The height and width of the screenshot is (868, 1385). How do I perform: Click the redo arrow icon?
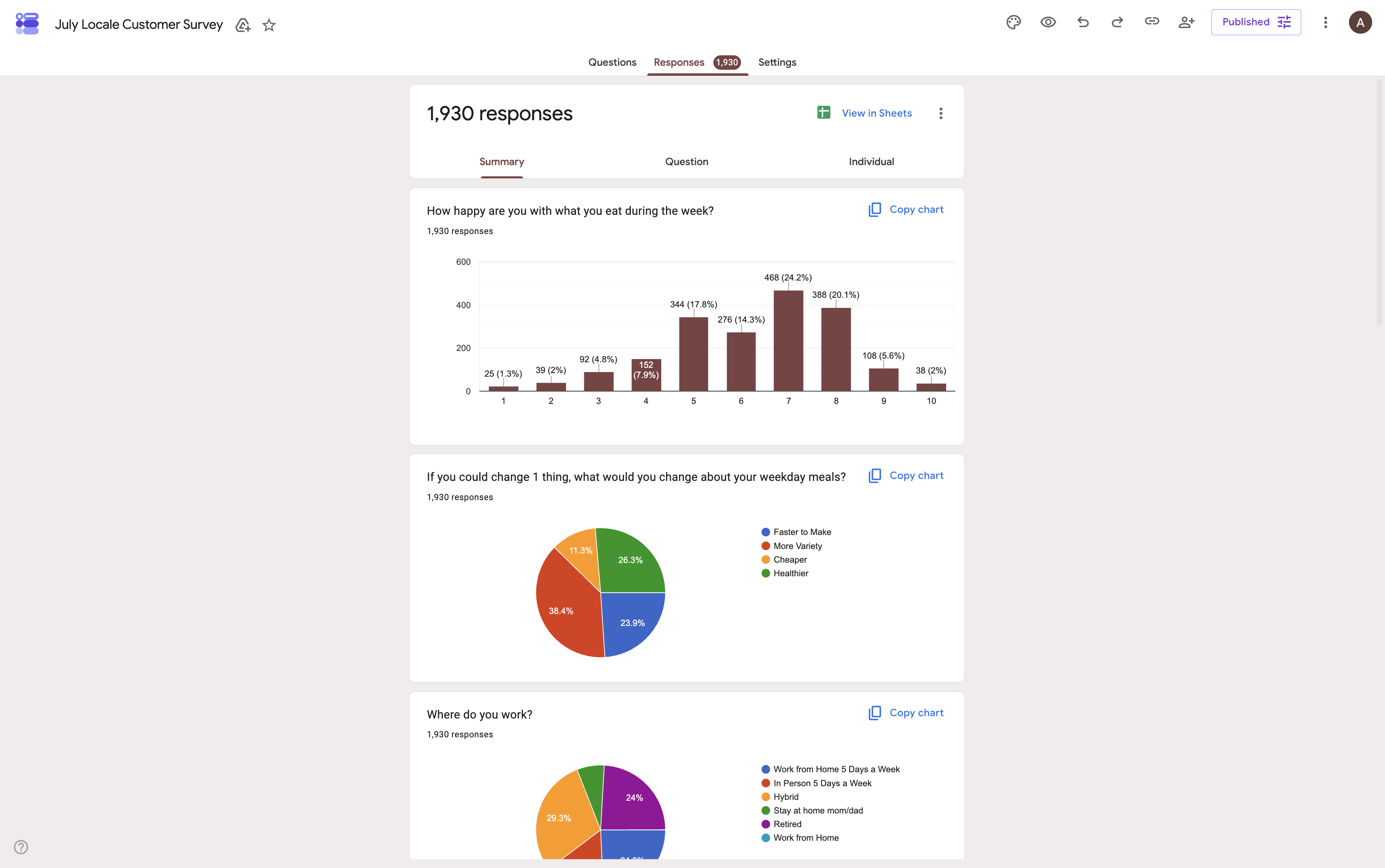(1117, 22)
